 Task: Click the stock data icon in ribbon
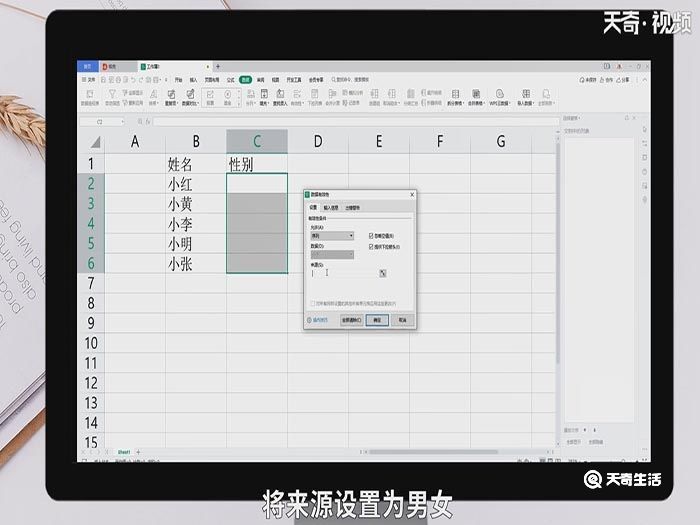[x=210, y=94]
